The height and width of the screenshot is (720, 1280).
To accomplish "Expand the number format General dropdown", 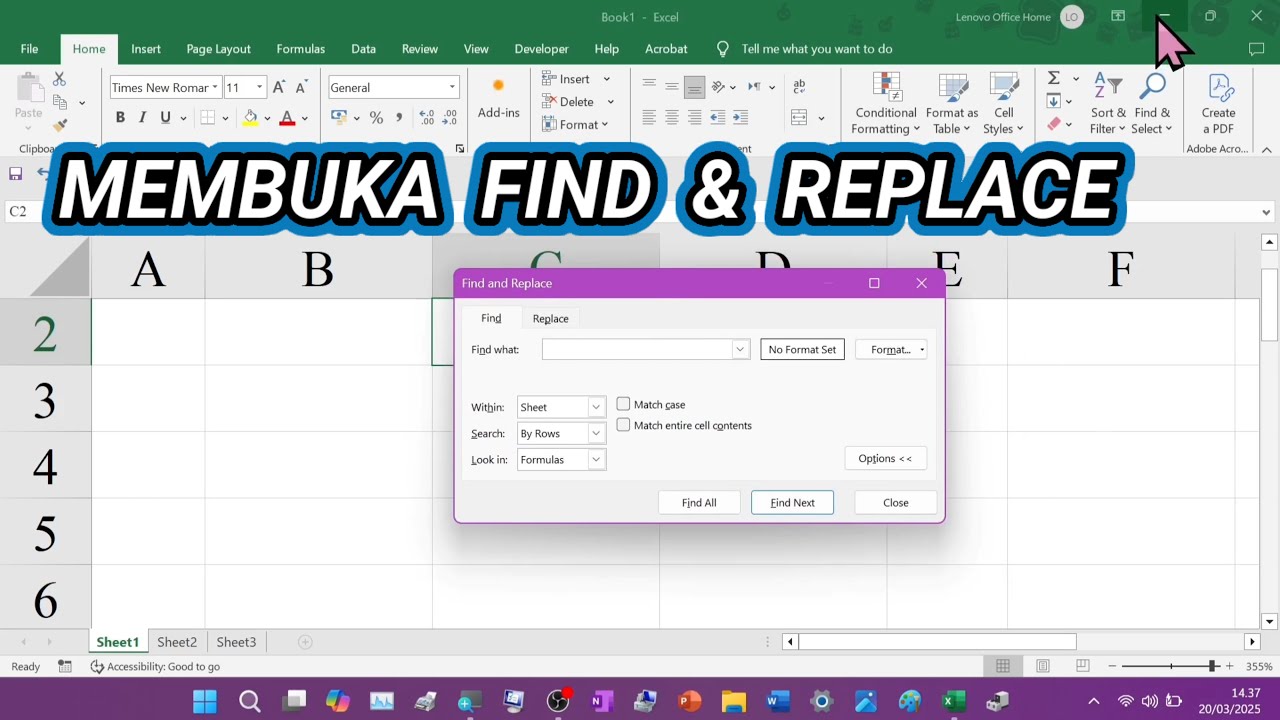I will pos(452,87).
